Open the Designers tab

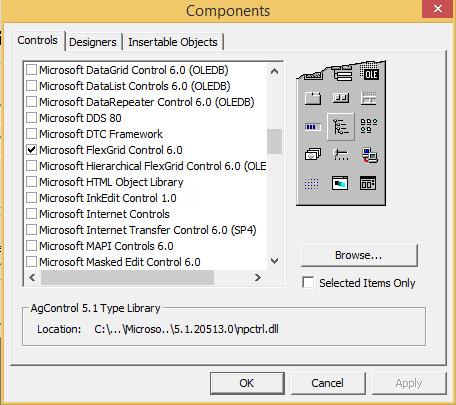[93, 42]
